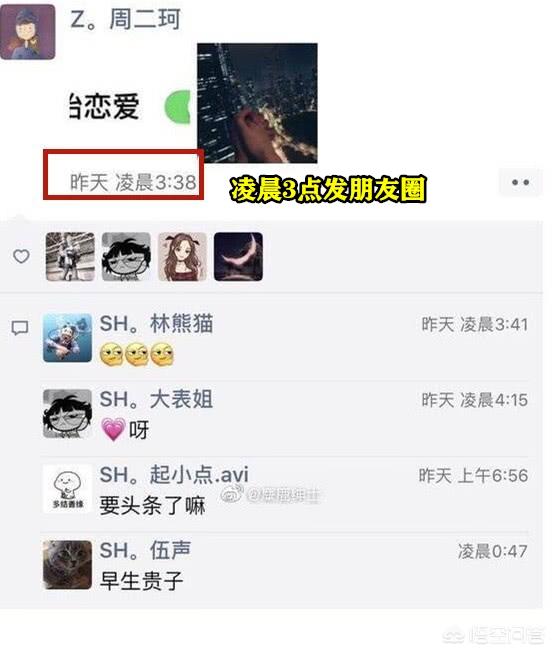Tap the comment bubble icon
The height and width of the screenshot is (654, 555).
point(20,328)
